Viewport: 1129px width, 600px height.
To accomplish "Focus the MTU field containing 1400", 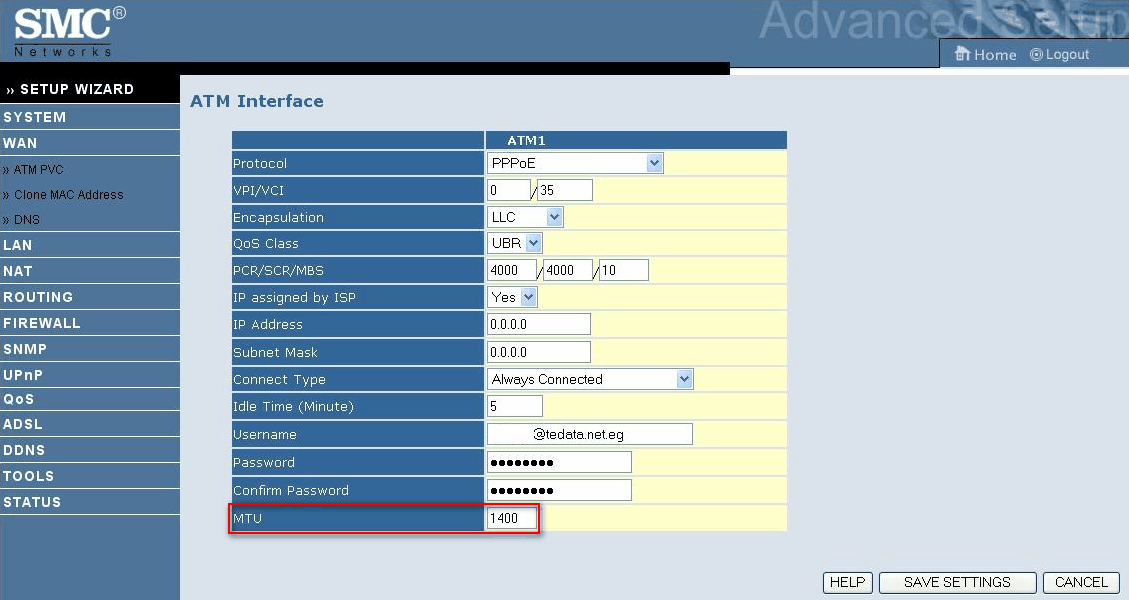I will click(512, 518).
